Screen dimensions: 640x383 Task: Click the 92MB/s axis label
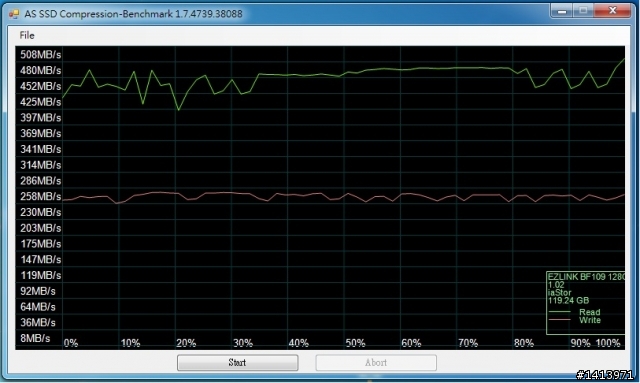tap(38, 291)
